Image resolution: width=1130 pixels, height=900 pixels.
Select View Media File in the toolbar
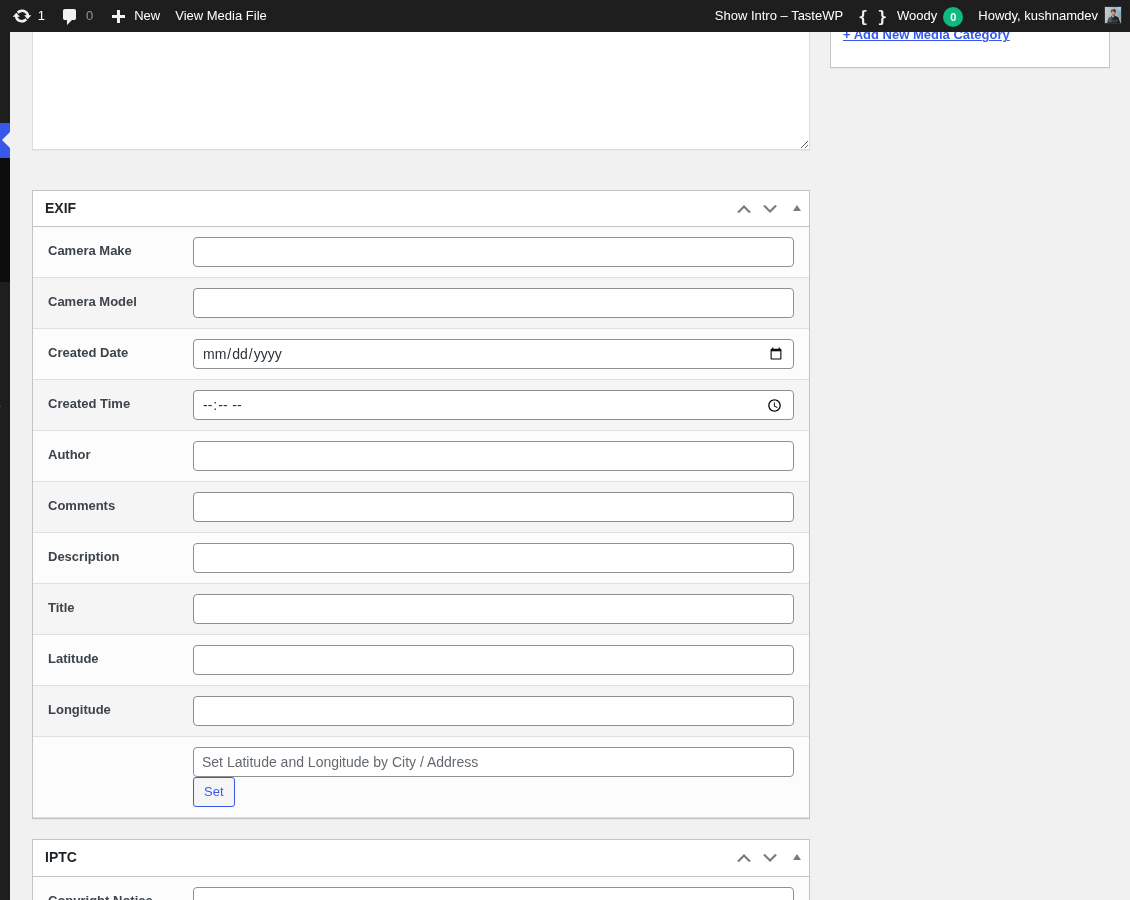220,15
